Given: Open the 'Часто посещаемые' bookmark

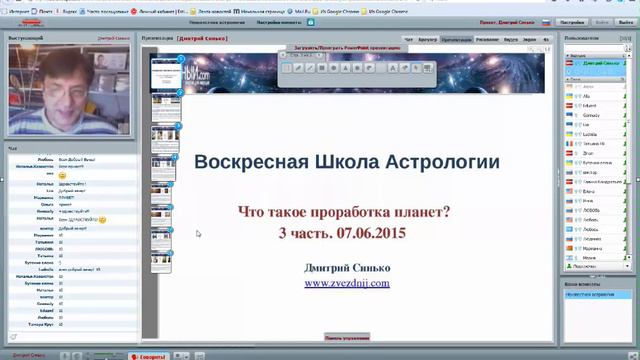Looking at the screenshot, I should [104, 11].
